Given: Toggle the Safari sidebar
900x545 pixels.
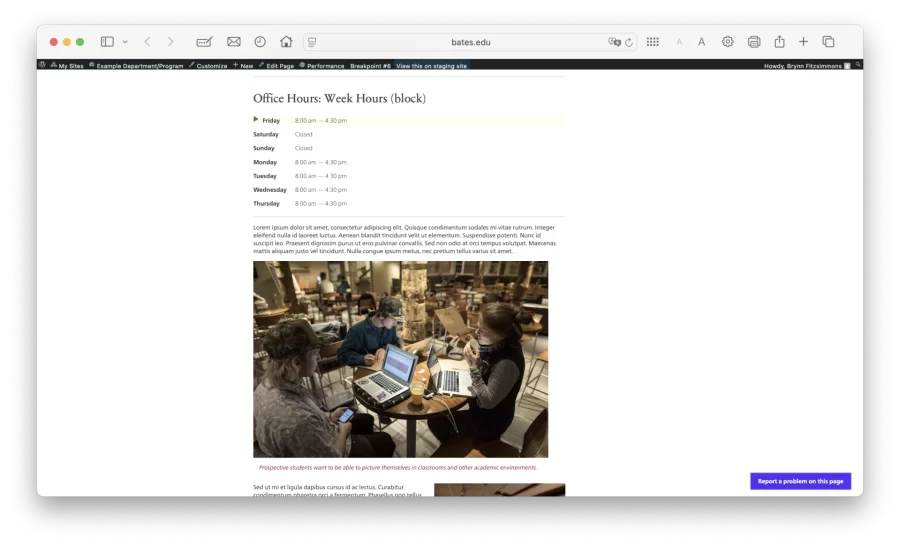Looking at the screenshot, I should pos(107,41).
